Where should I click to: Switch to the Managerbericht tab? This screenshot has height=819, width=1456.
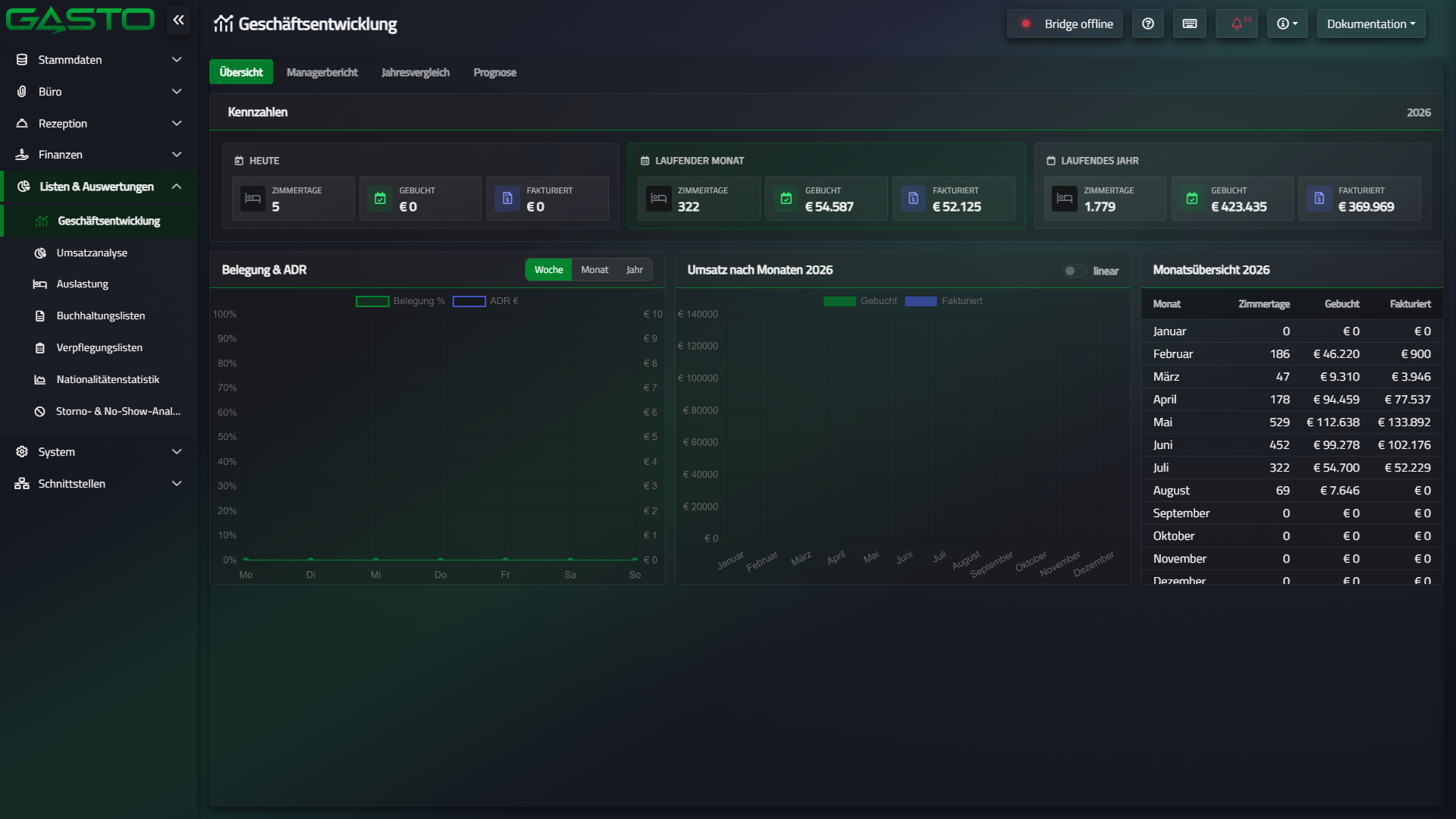[322, 73]
